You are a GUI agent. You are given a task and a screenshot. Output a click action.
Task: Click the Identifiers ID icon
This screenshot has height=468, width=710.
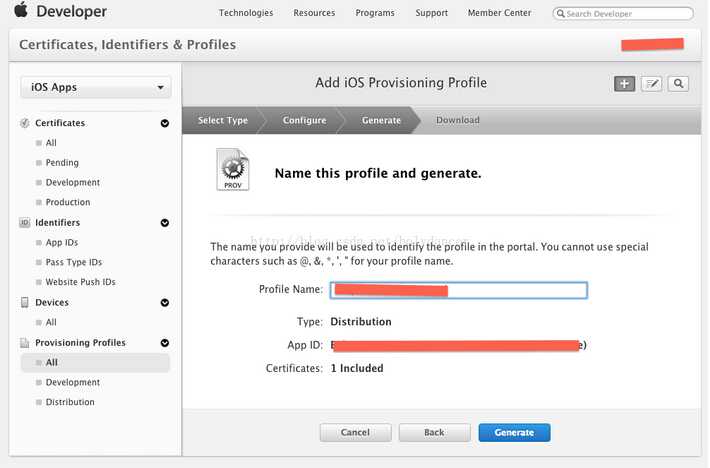24,223
